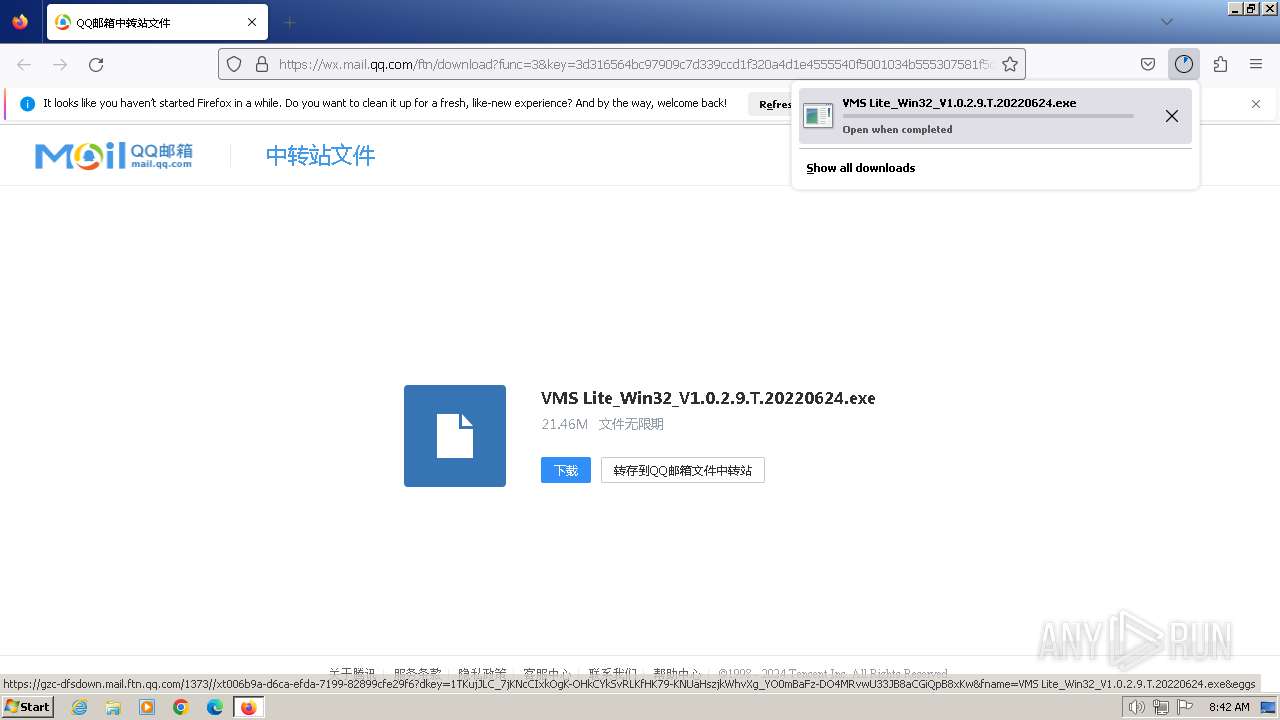1280x720 pixels.
Task: Click the network tray icon
Action: pyautogui.click(x=1161, y=707)
